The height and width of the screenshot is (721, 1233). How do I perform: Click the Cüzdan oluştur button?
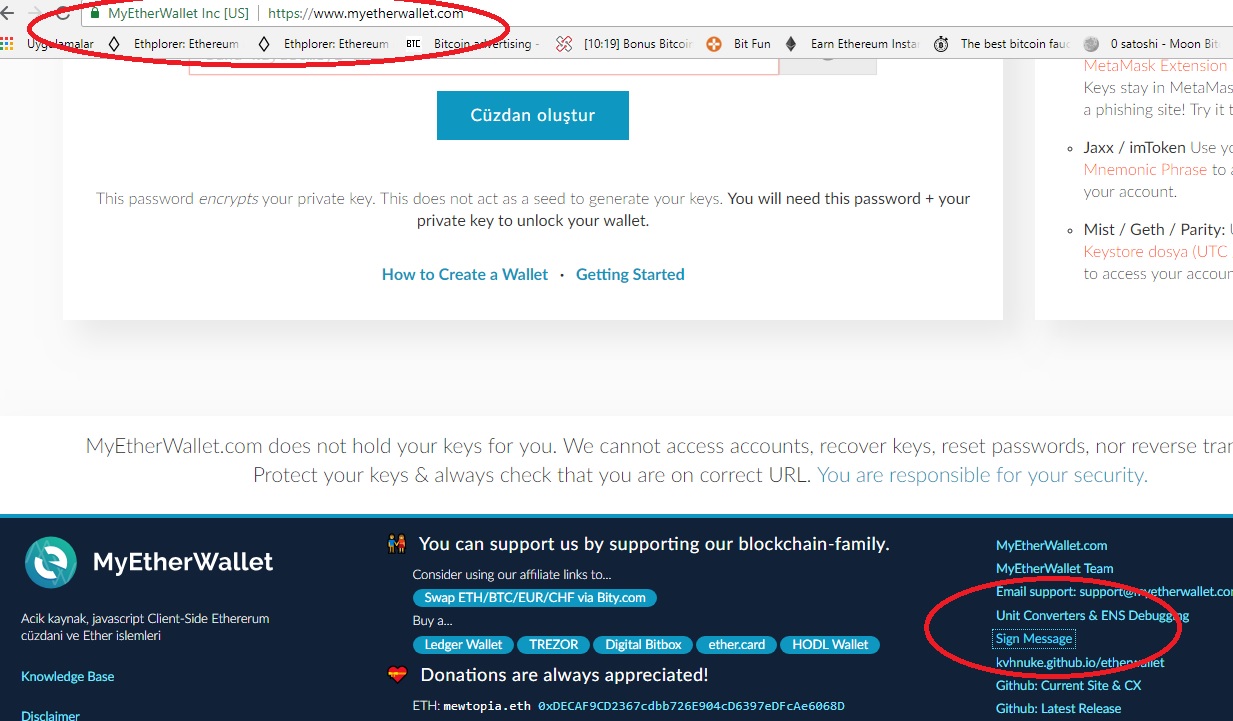(x=533, y=115)
